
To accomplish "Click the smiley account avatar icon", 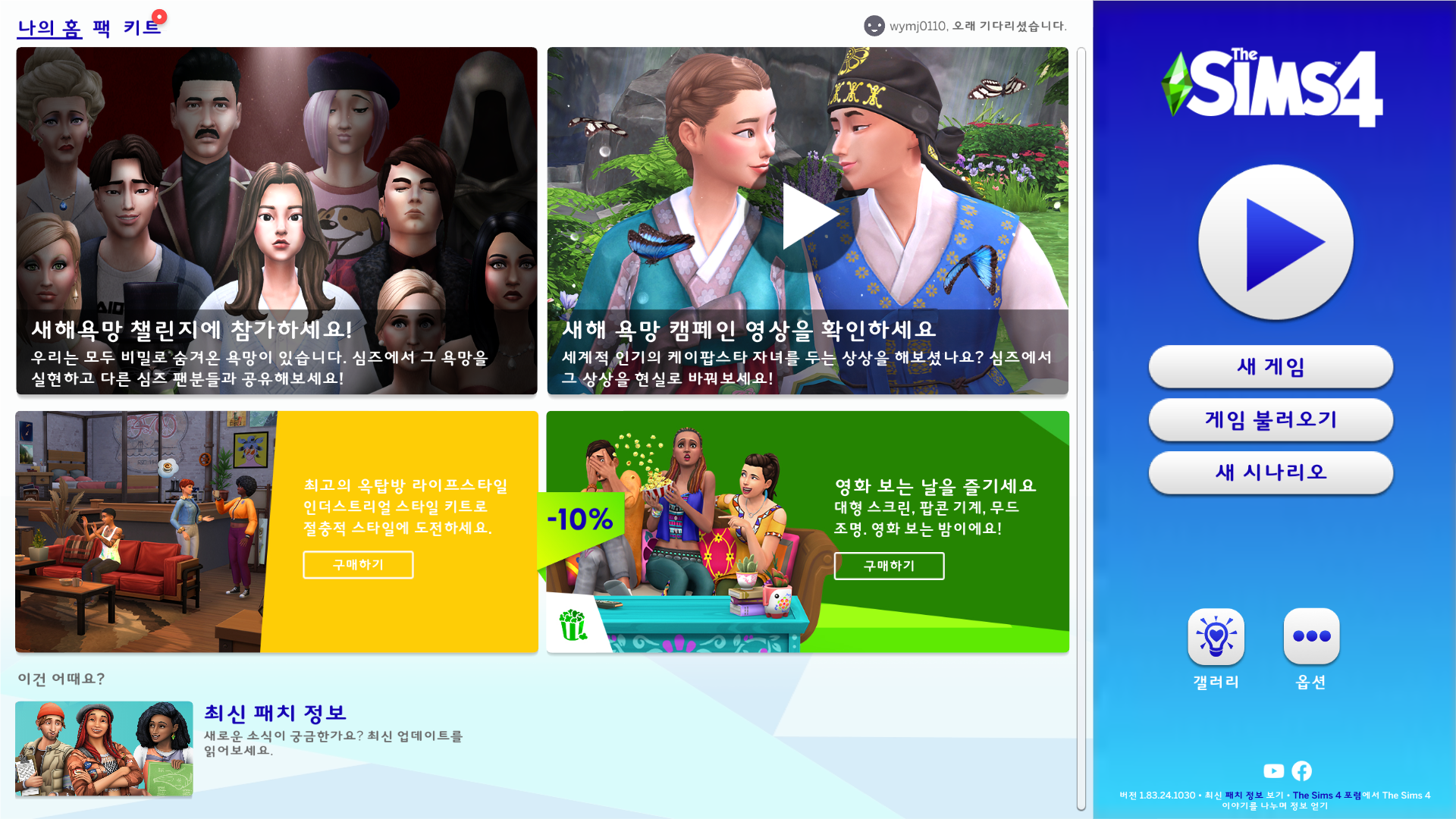I will (874, 26).
